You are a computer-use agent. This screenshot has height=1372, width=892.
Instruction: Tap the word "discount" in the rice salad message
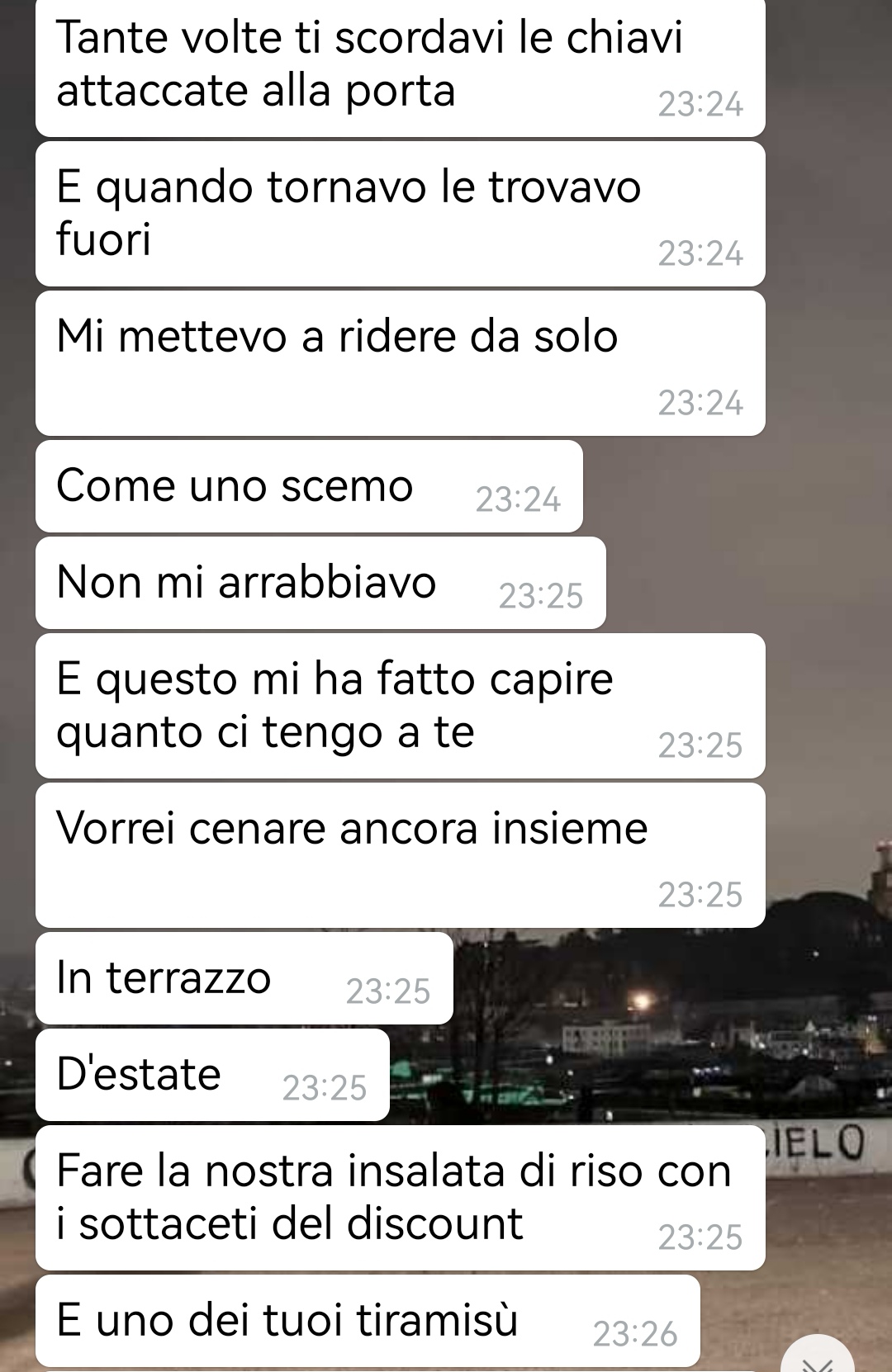tap(435, 1223)
